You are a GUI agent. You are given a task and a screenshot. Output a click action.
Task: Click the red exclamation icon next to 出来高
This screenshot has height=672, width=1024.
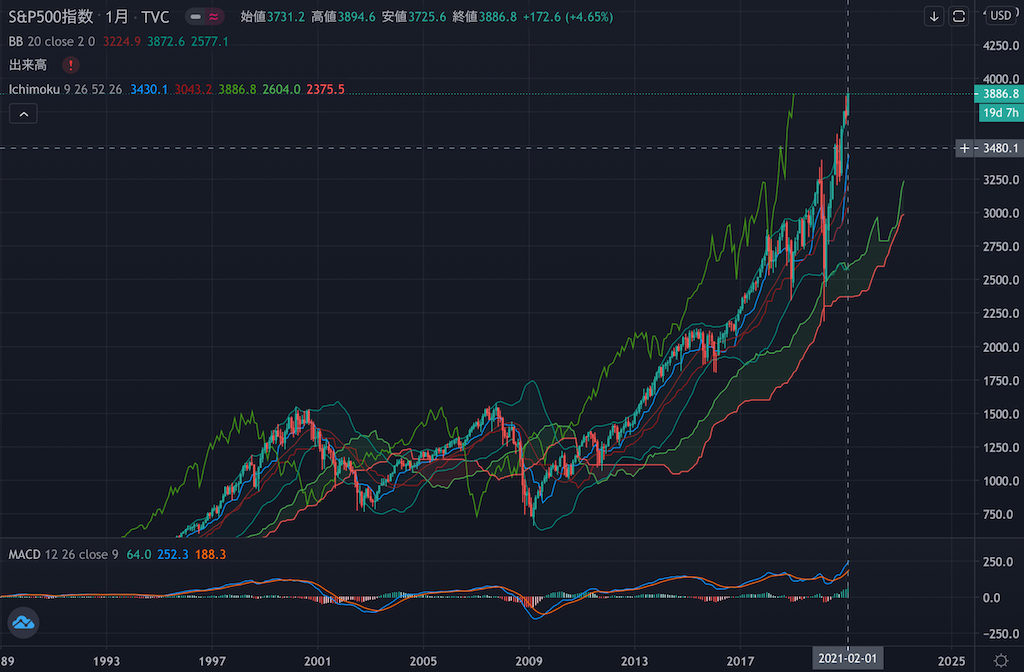(x=71, y=65)
